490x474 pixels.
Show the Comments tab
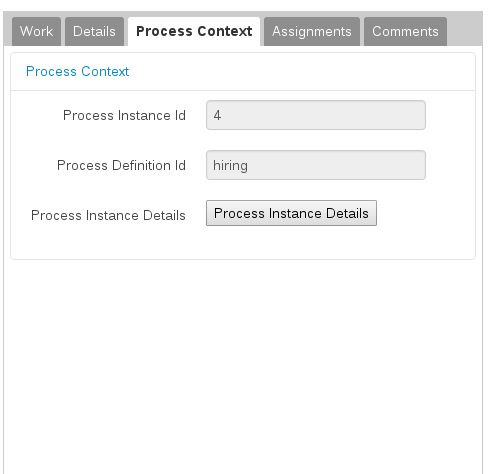click(x=405, y=32)
